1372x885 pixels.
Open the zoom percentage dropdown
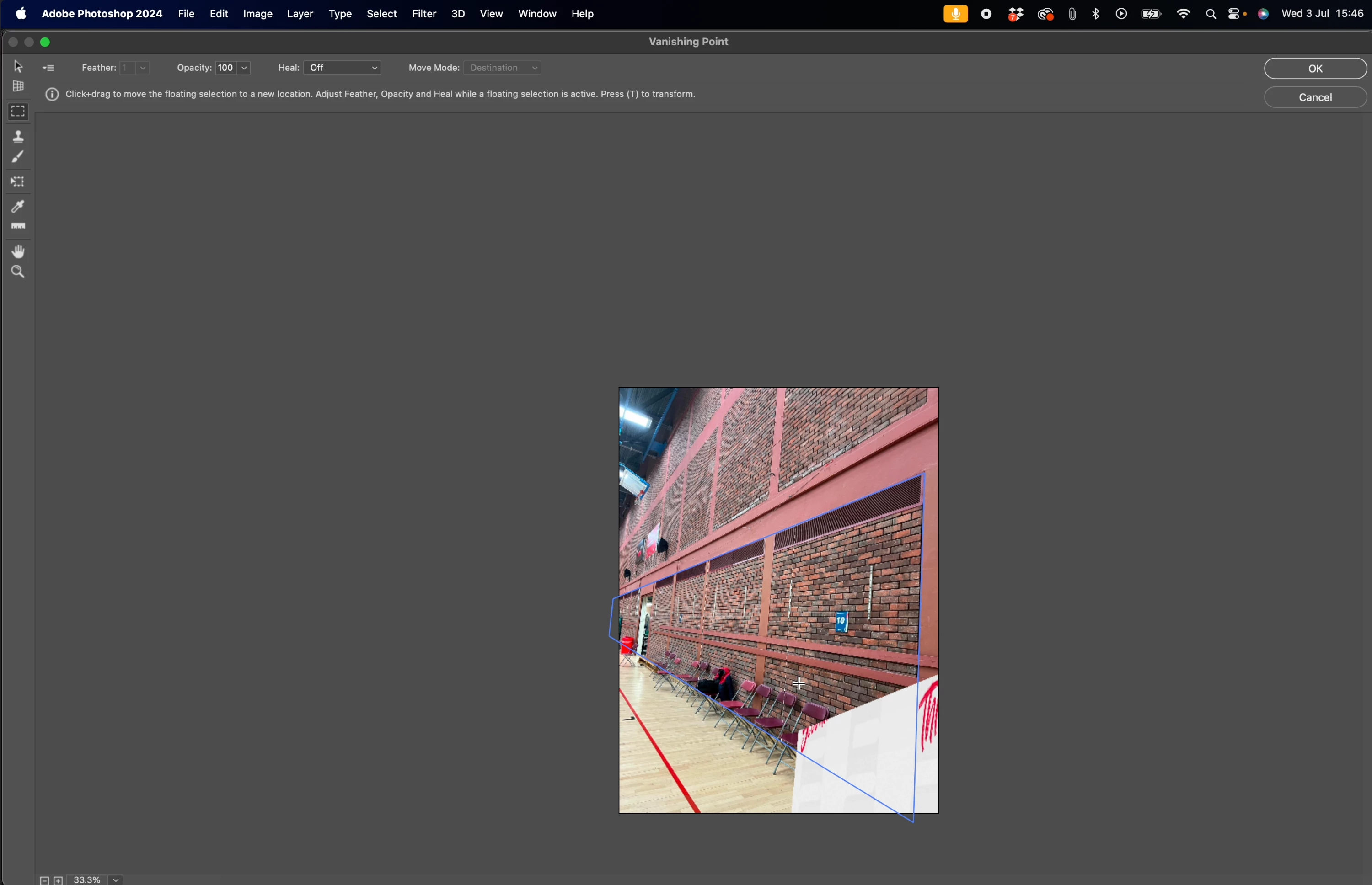pyautogui.click(x=117, y=879)
